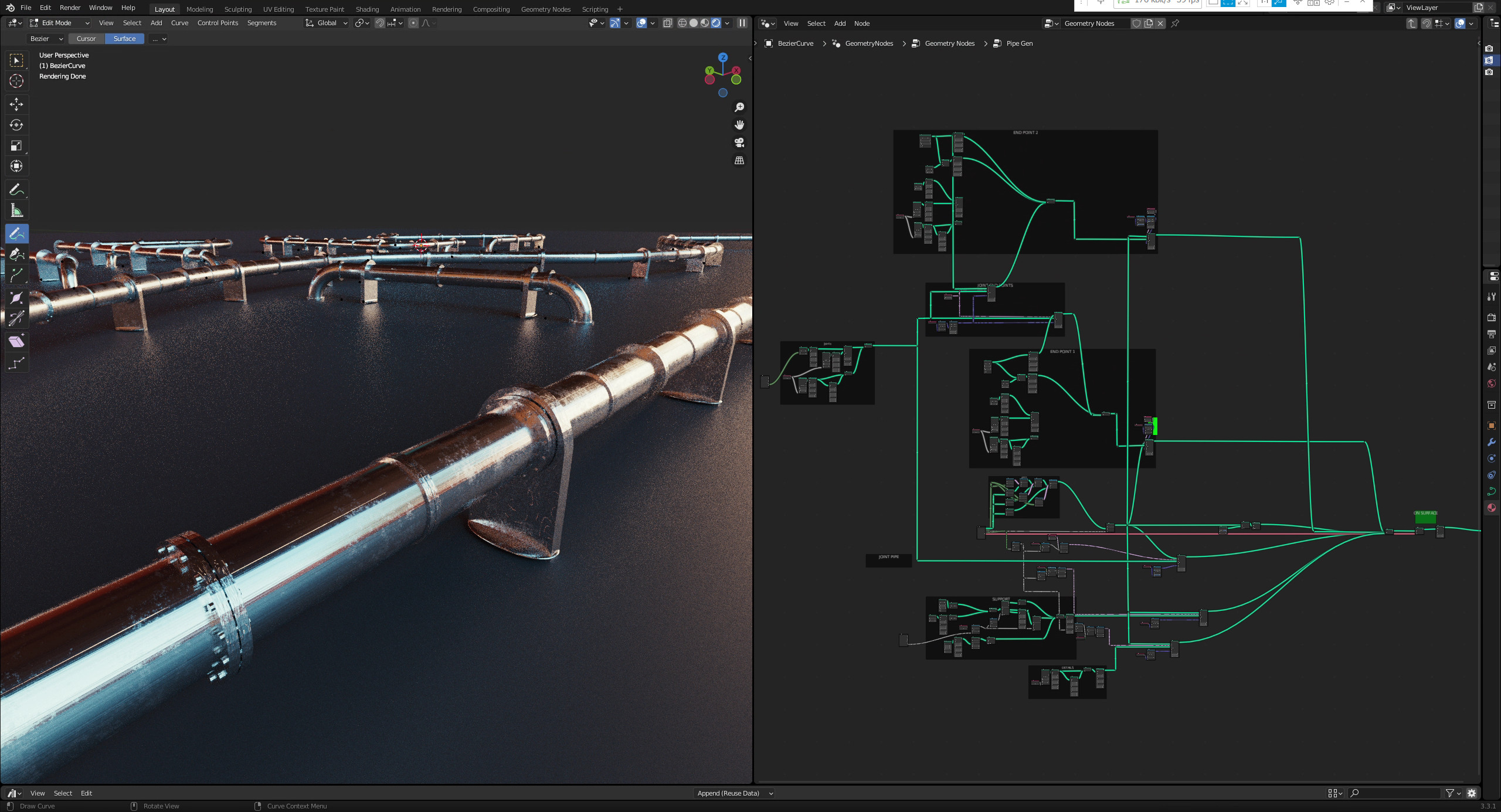Switch to material preview shading
Image resolution: width=1501 pixels, height=812 pixels.
tap(705, 23)
